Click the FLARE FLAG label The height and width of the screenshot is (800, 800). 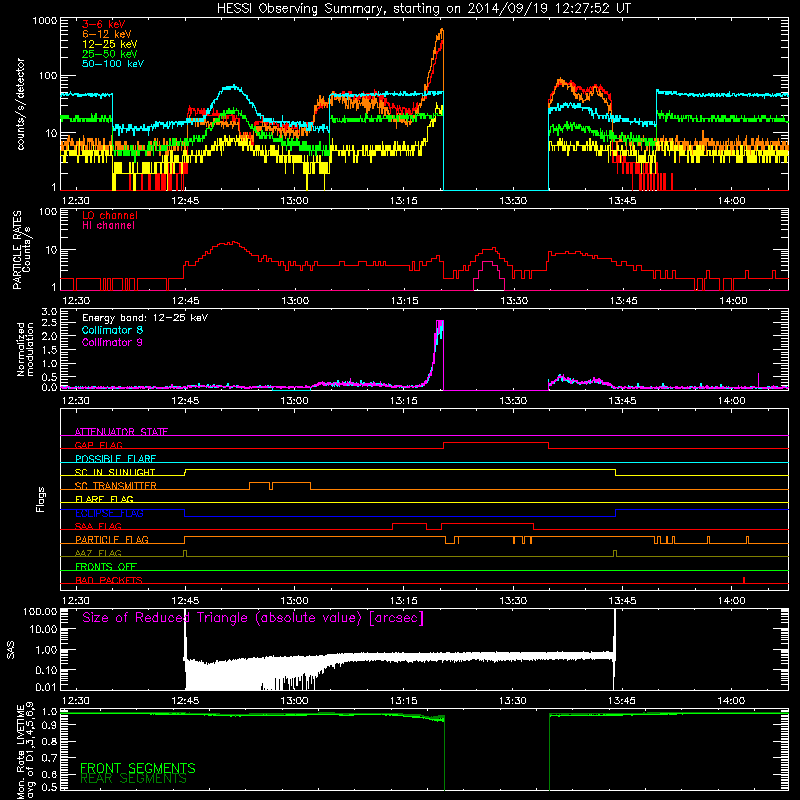(104, 499)
